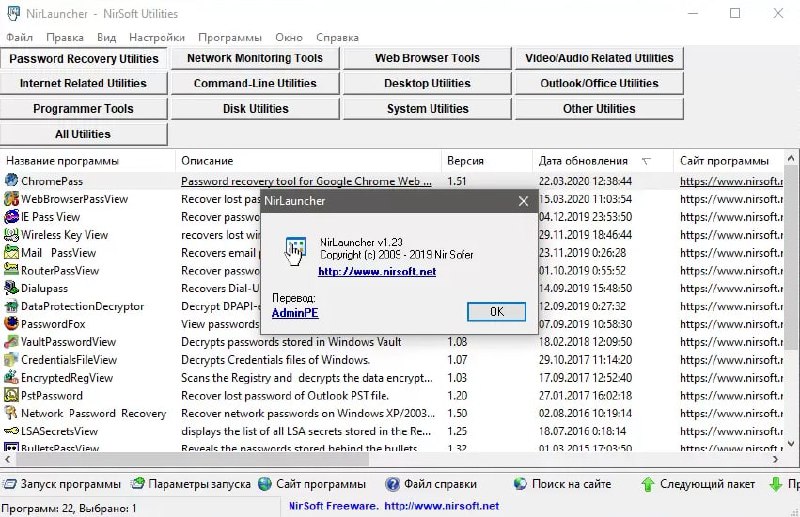
Task: Click the VaultPasswordView icon
Action: 11,341
